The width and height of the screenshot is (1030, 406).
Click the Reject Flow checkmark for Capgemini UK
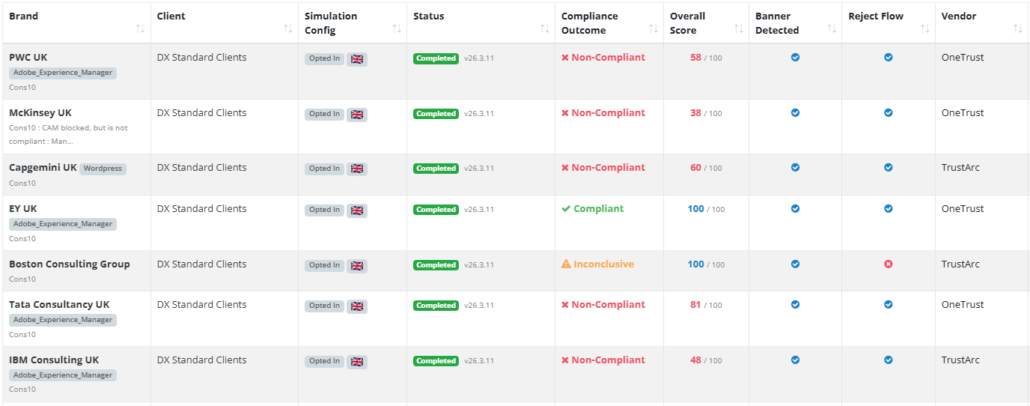[888, 168]
